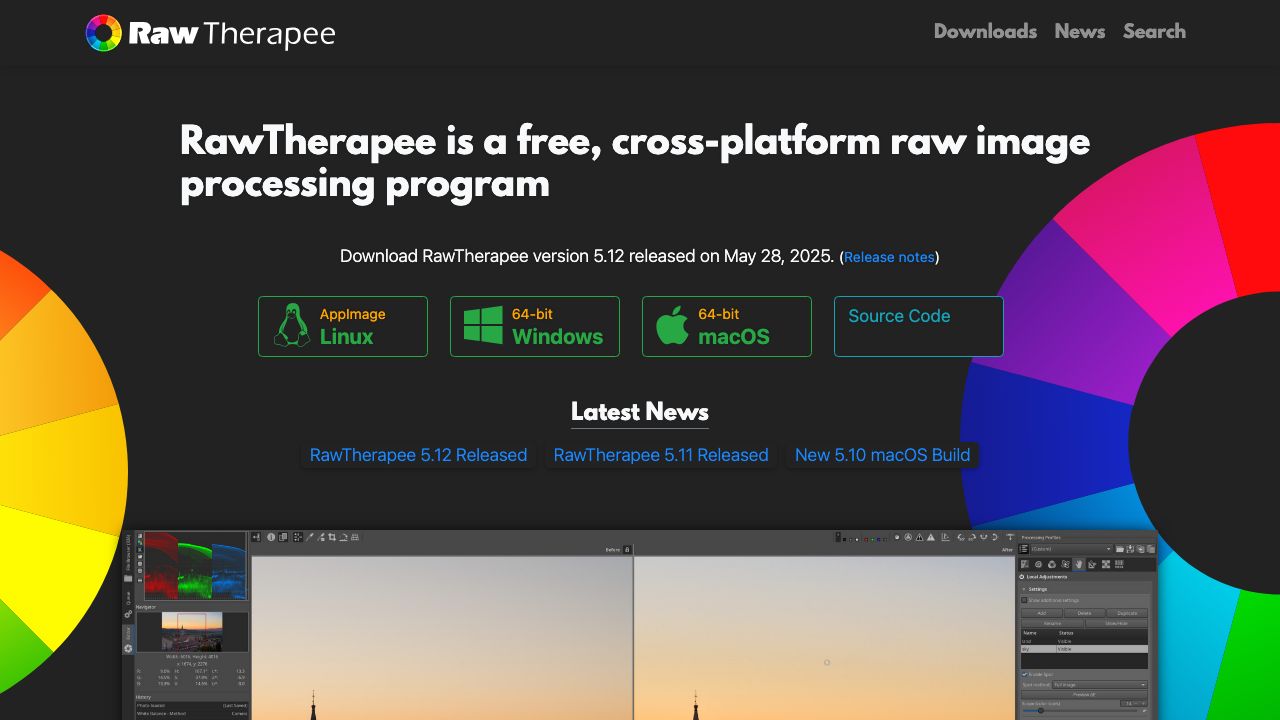1280x720 pixels.
Task: Open the Search page
Action: [x=1154, y=31]
